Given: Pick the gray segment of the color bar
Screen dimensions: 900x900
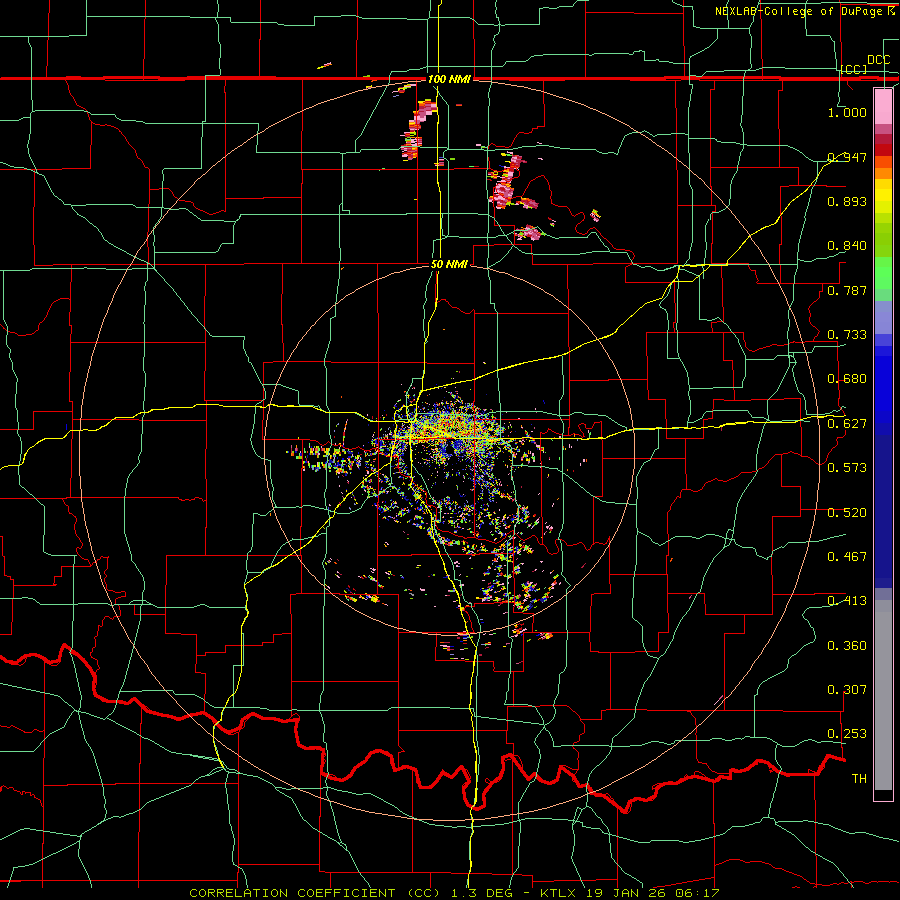Looking at the screenshot, I should (883, 695).
